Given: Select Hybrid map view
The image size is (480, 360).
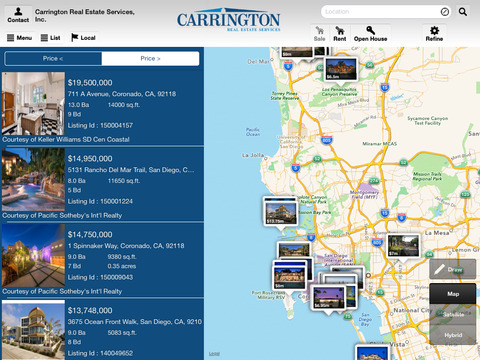Looking at the screenshot, I should pos(453,335).
